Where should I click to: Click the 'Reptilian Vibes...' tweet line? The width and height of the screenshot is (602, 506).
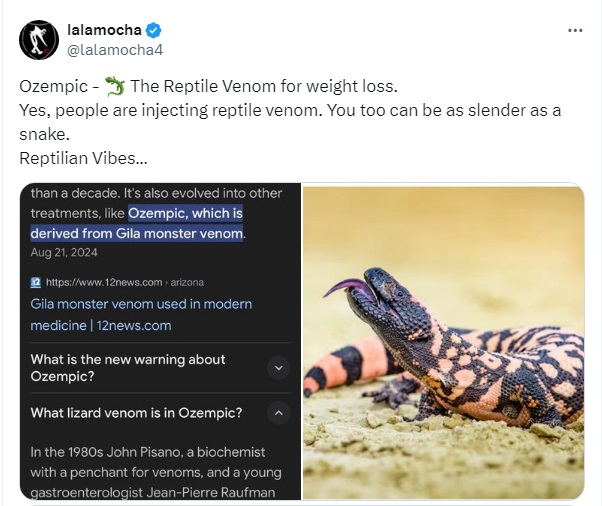coord(83,158)
